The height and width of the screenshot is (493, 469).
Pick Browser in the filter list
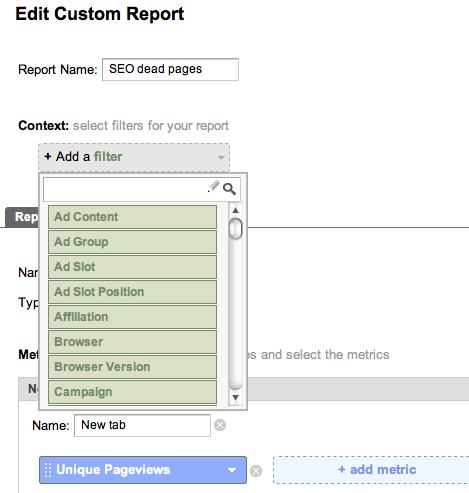coord(132,342)
